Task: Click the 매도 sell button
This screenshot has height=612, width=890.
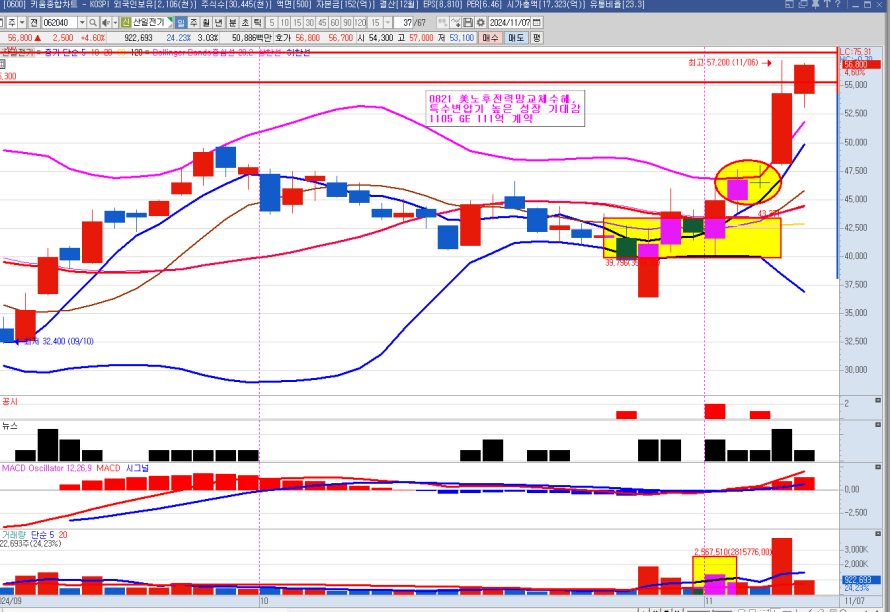Action: pos(515,37)
